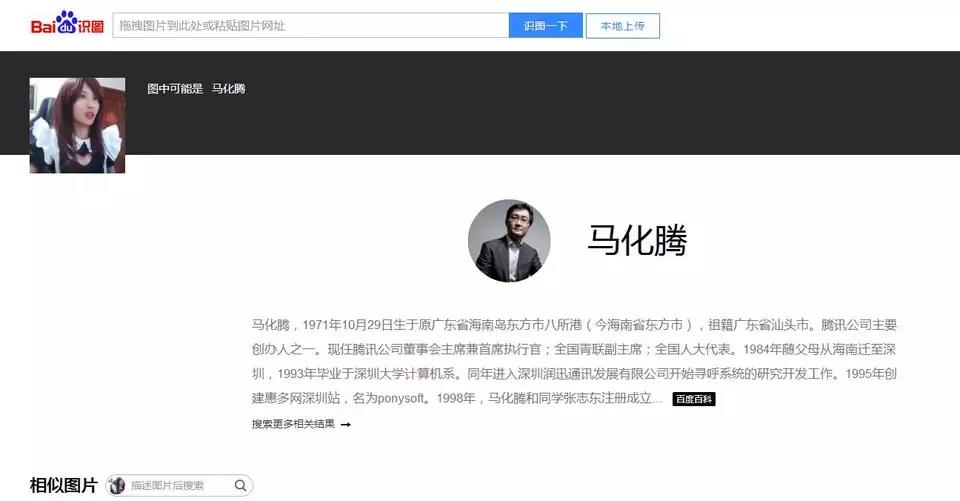Image resolution: width=960 pixels, height=501 pixels.
Task: Focus the image URL search field
Action: tap(310, 26)
